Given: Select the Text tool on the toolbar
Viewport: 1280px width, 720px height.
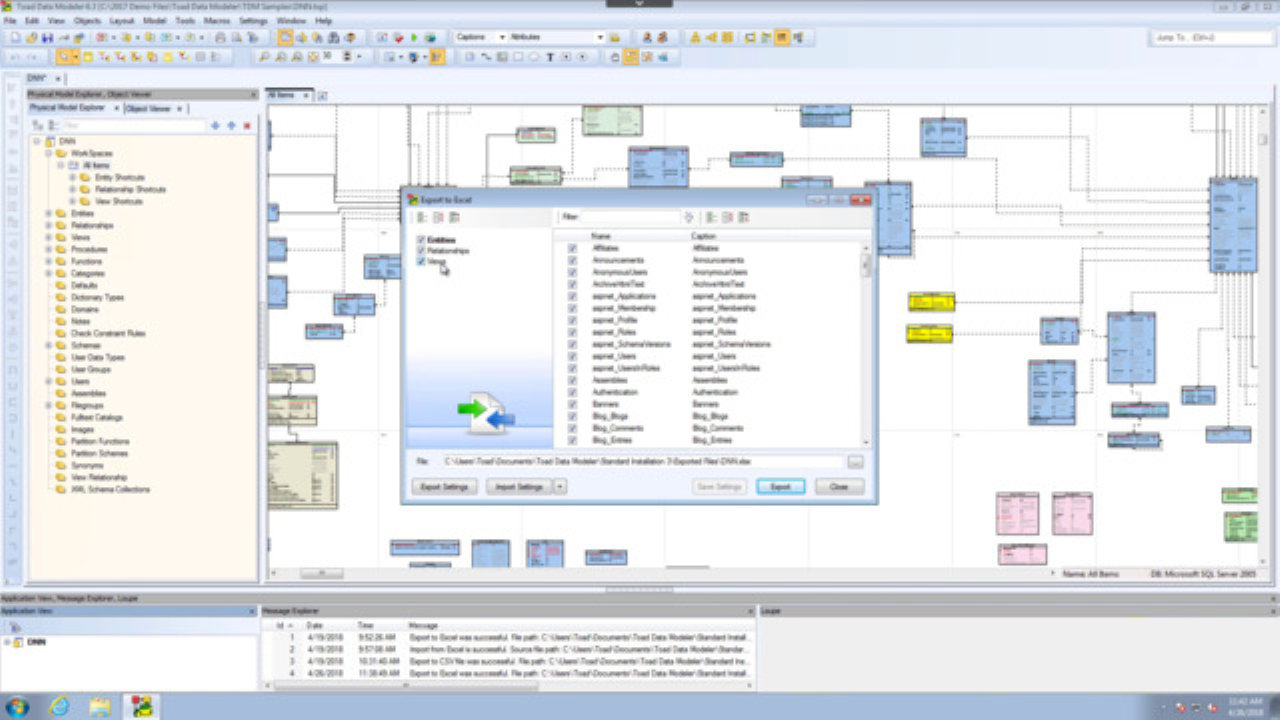Looking at the screenshot, I should [549, 57].
